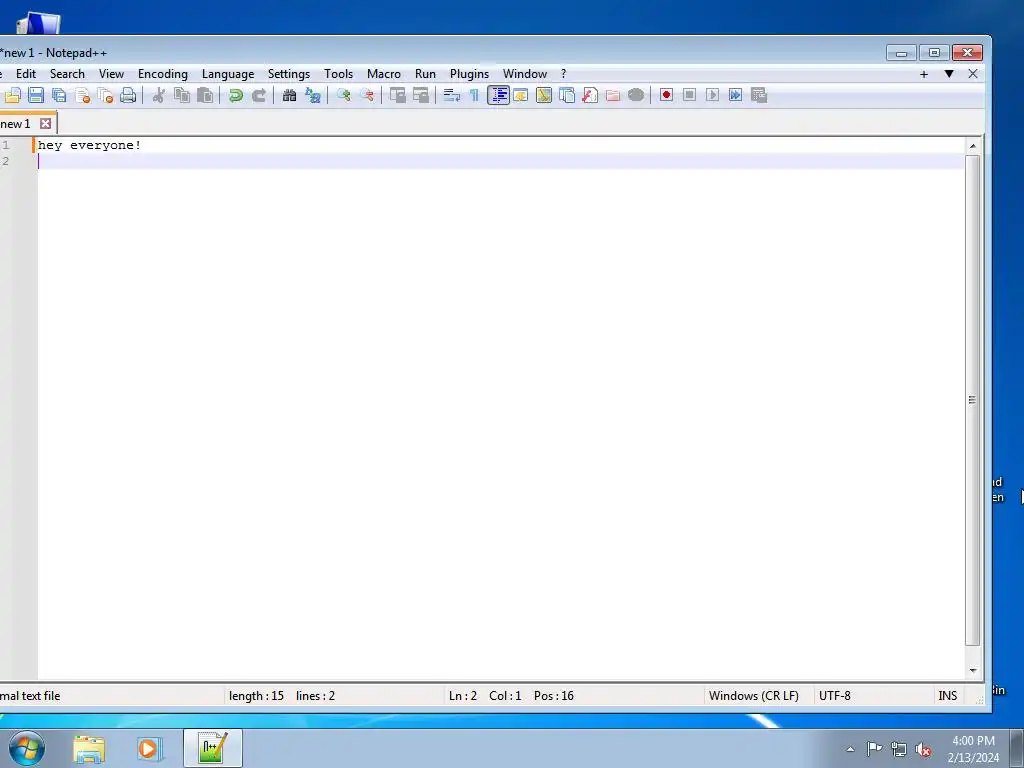
Task: Start macro recording with red dot
Action: tap(666, 95)
